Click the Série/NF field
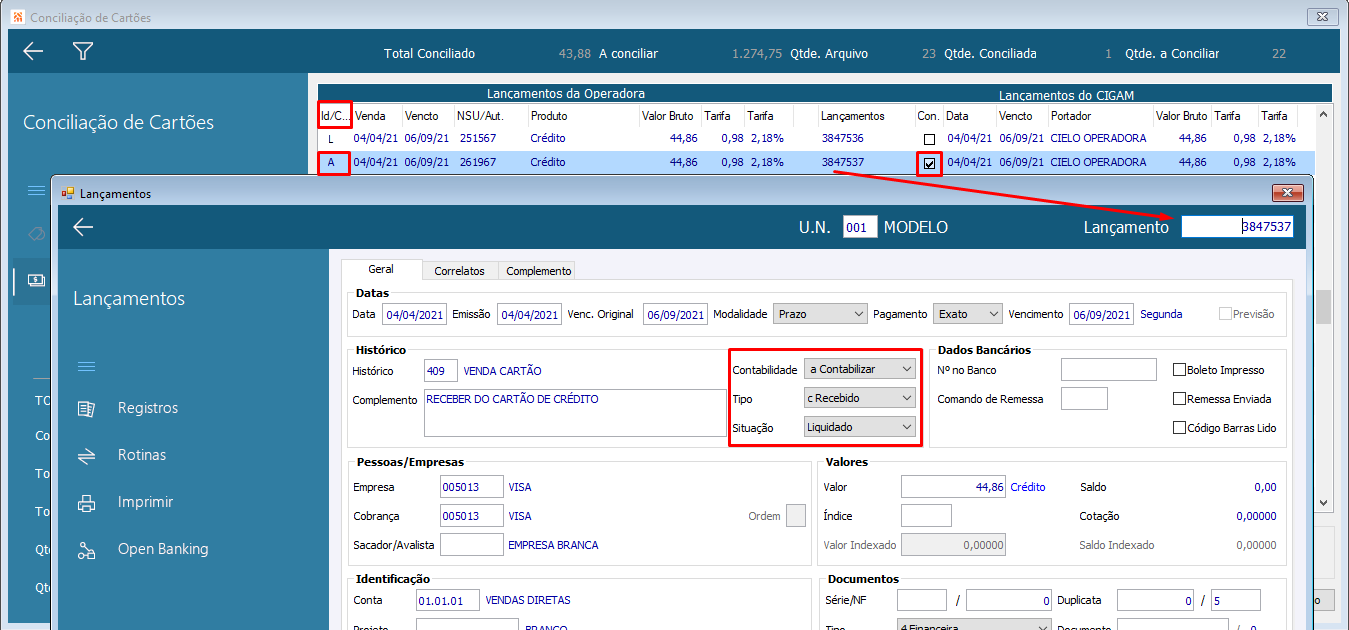 [921, 600]
